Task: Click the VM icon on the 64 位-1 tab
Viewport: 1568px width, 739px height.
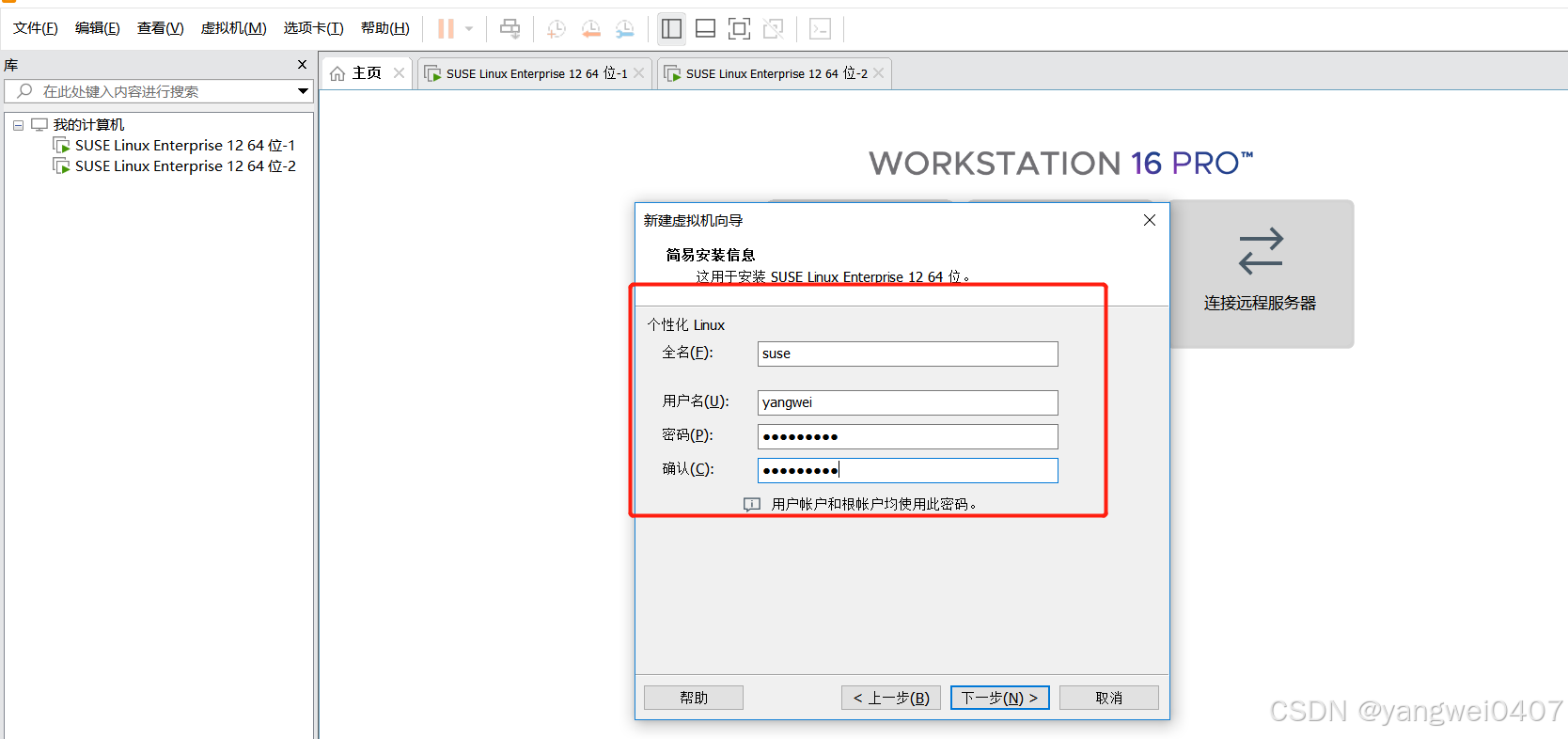Action: pyautogui.click(x=432, y=73)
